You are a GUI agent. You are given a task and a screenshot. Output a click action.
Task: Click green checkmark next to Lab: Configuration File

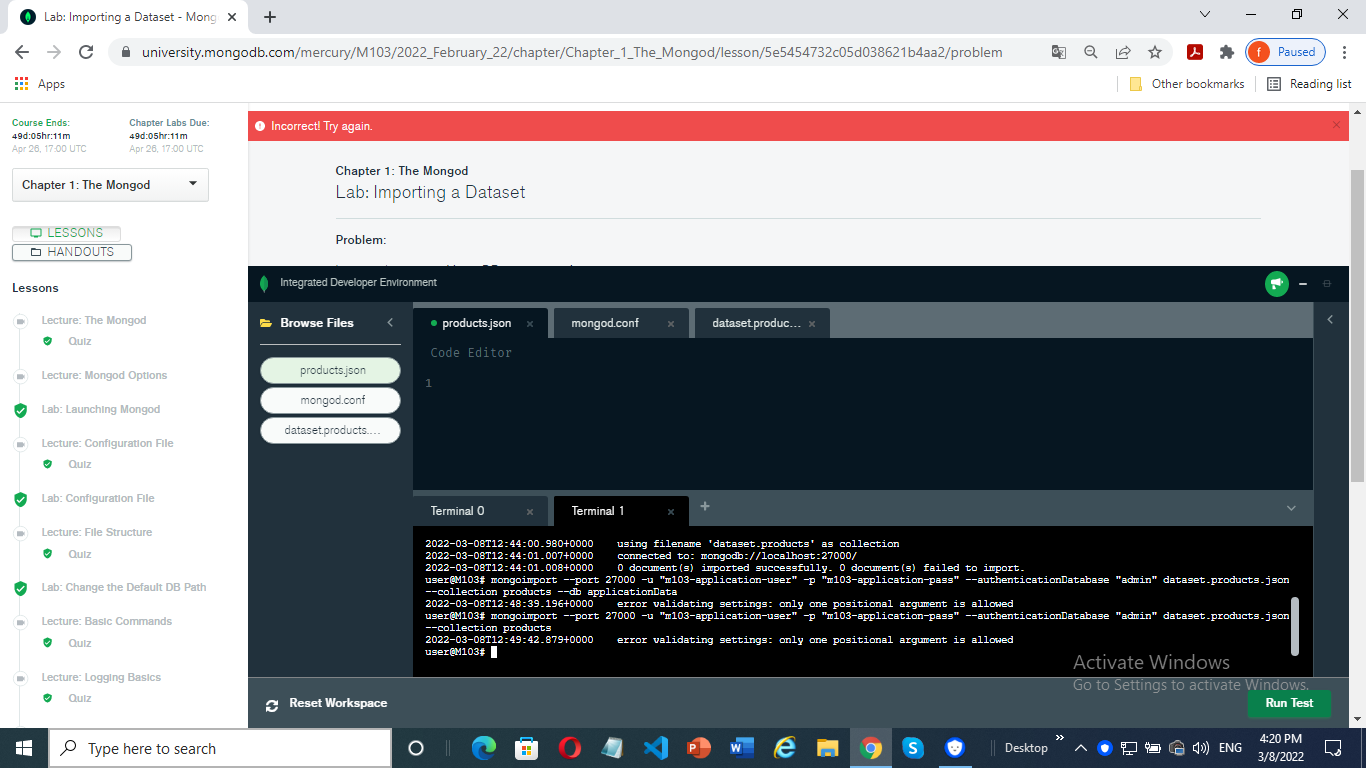(x=20, y=498)
